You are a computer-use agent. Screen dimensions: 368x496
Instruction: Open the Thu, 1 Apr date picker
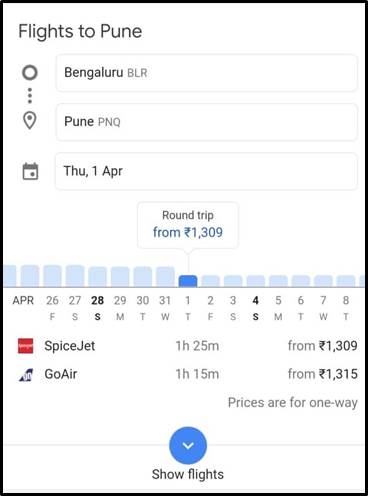coord(206,171)
